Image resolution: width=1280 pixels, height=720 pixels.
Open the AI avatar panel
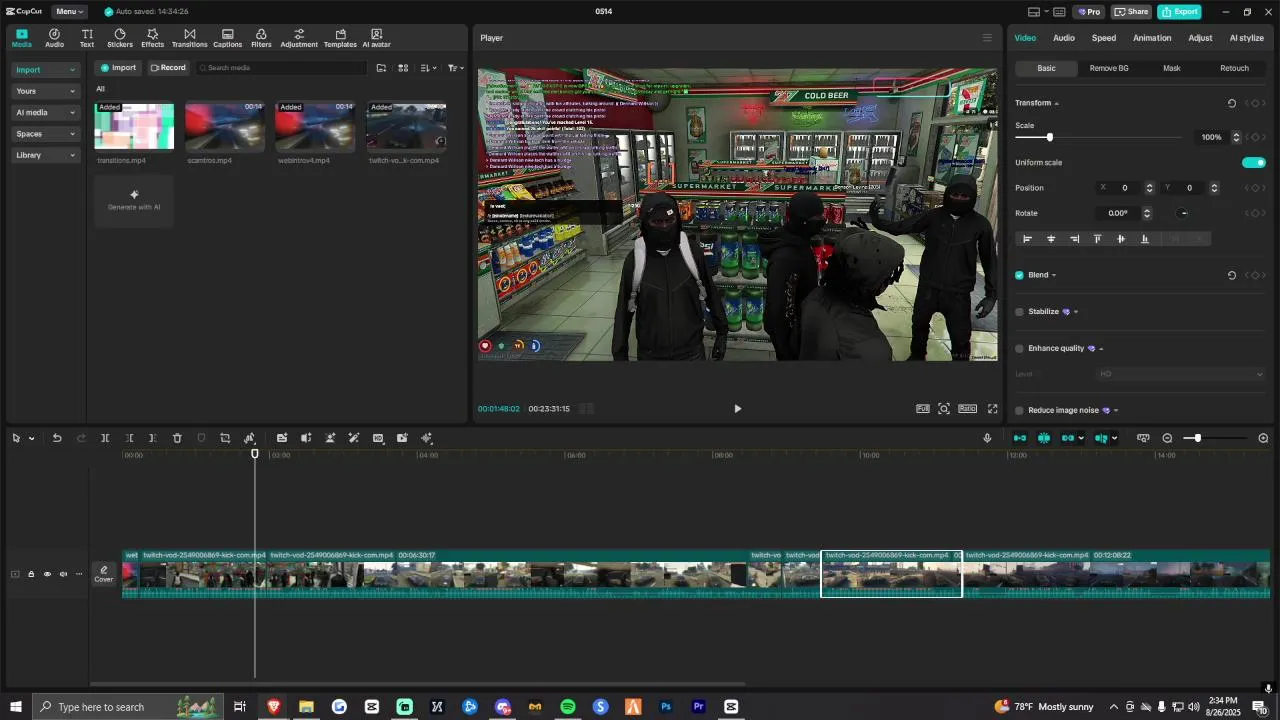coord(376,38)
